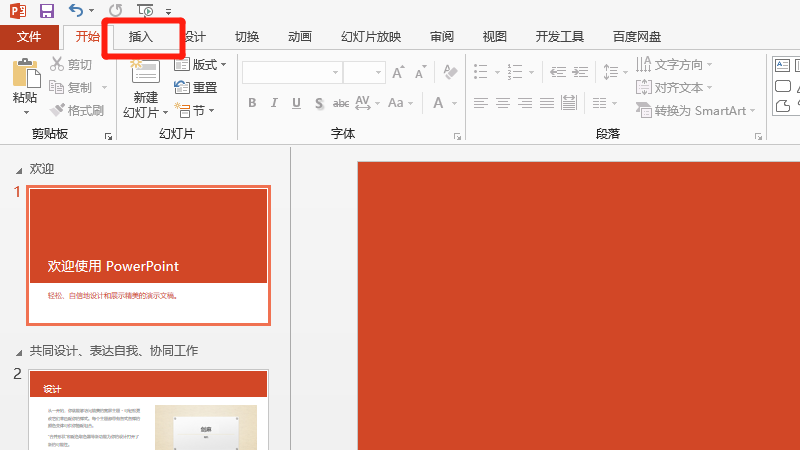Toggle text Shadow formatting

point(319,103)
